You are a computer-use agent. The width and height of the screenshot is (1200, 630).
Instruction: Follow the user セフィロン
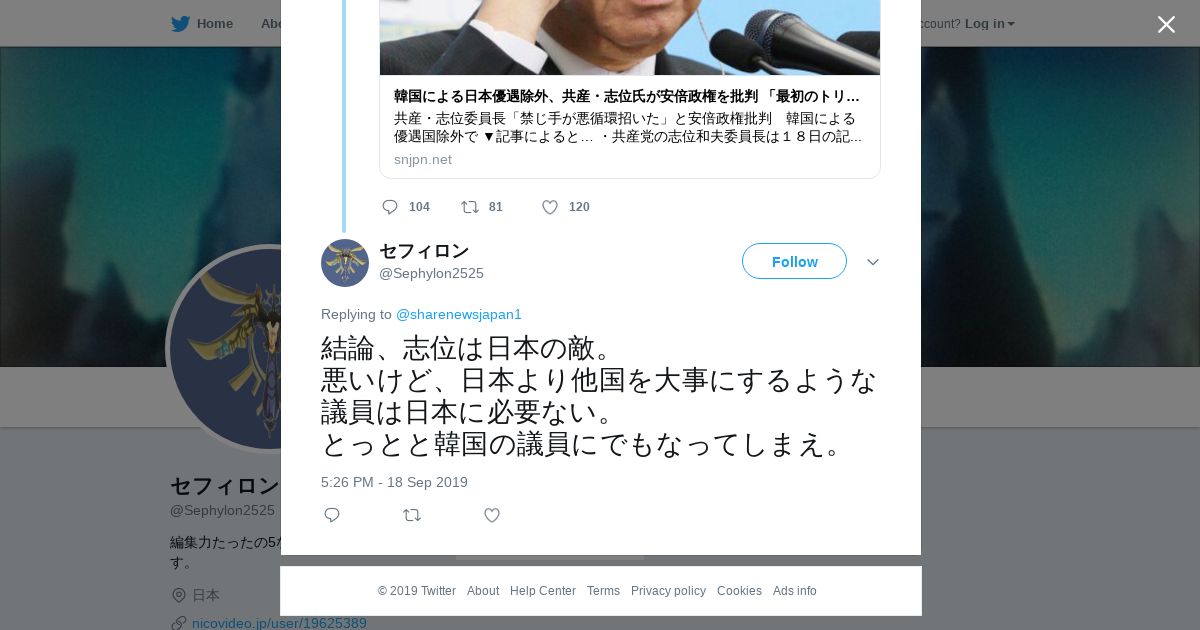point(794,261)
